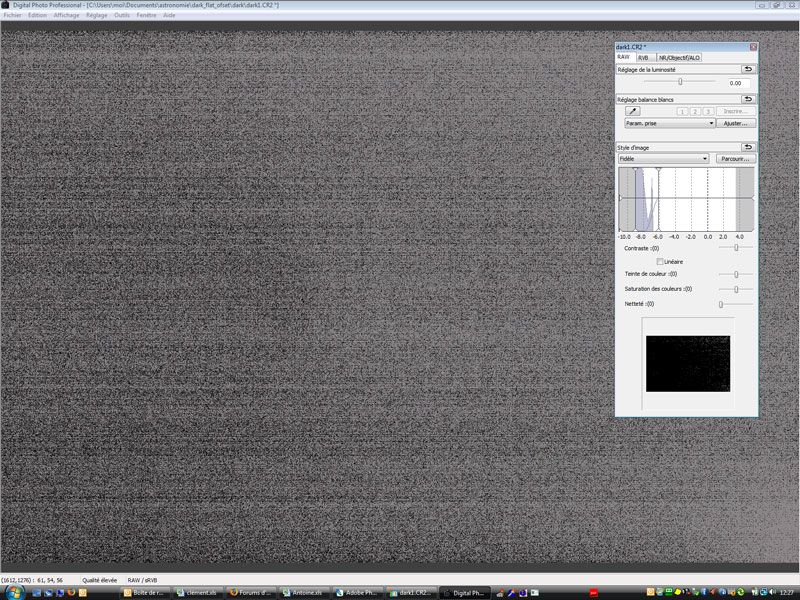
Task: Switch to the clément.xls taskbar window
Action: click(x=197, y=592)
